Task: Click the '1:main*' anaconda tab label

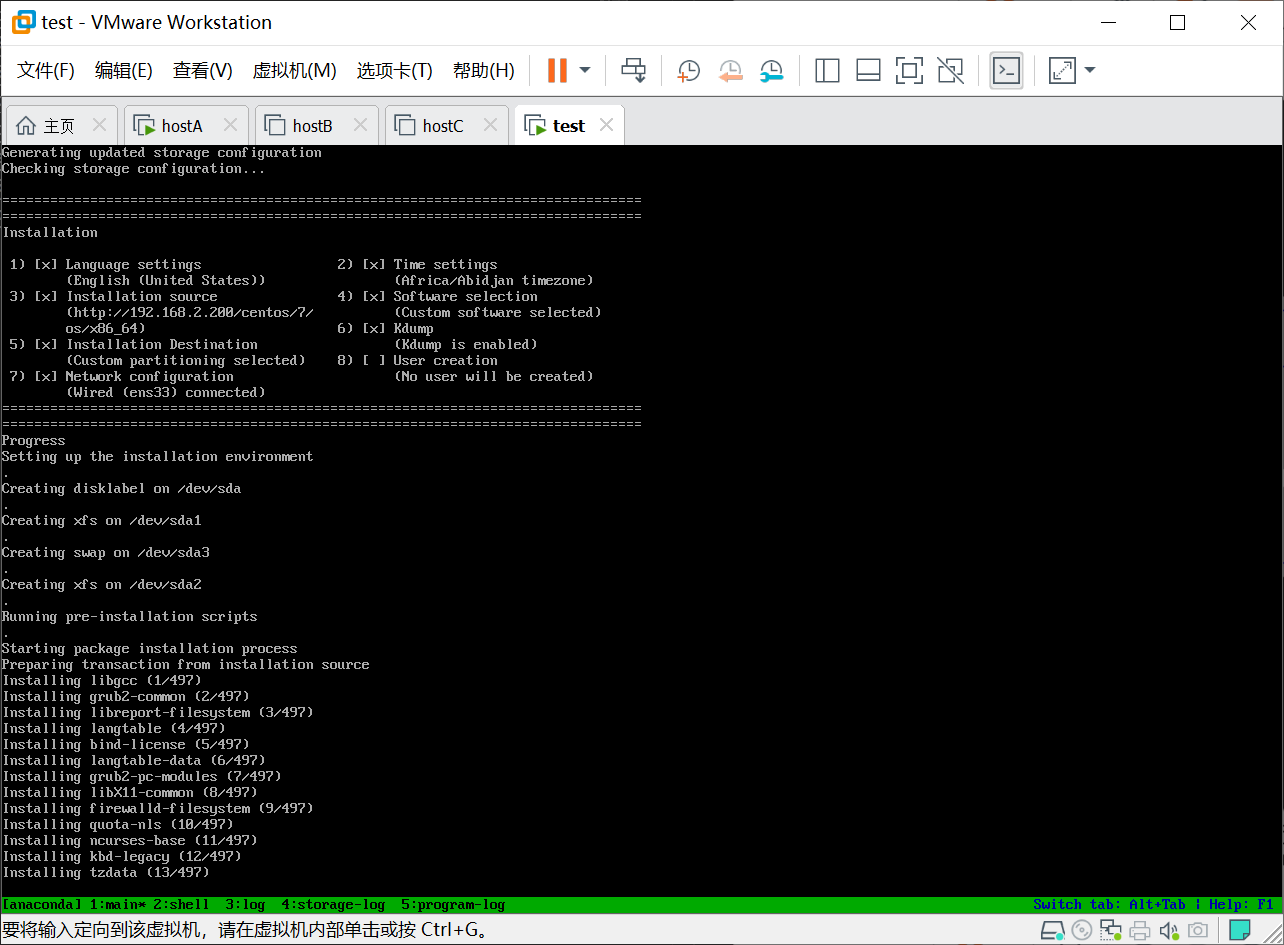Action: (117, 905)
